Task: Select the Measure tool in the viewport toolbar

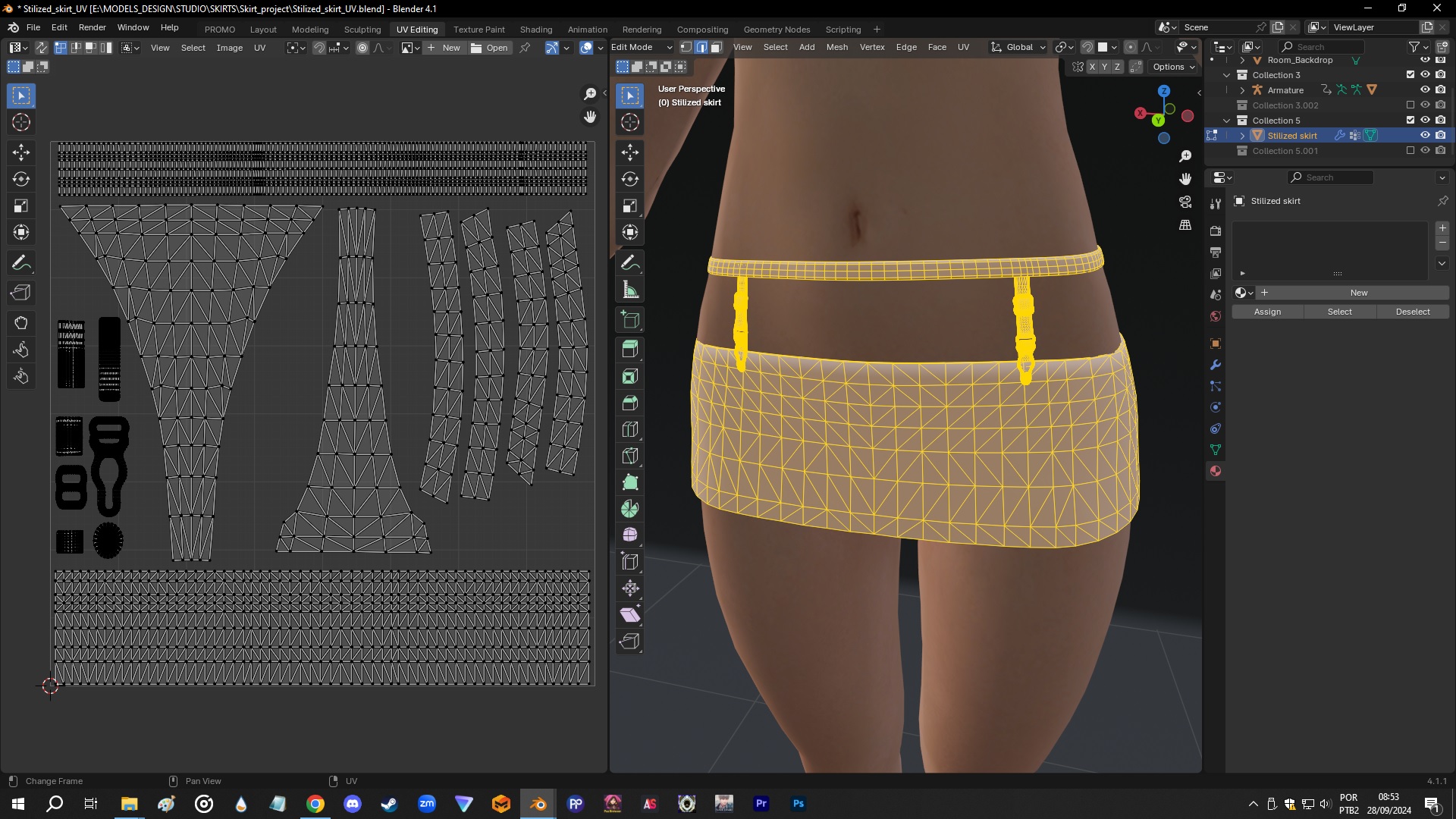Action: [629, 289]
